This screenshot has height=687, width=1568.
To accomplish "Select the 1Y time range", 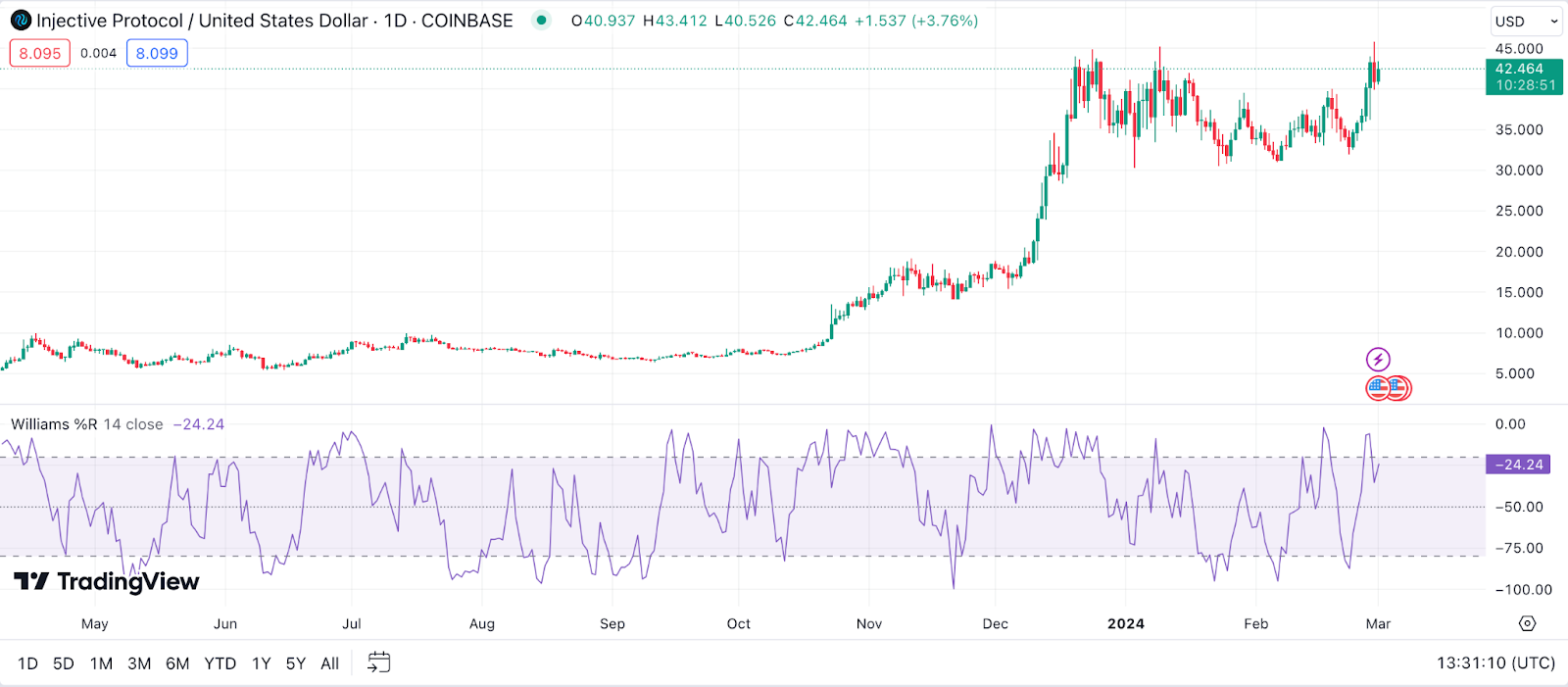I will 262,663.
